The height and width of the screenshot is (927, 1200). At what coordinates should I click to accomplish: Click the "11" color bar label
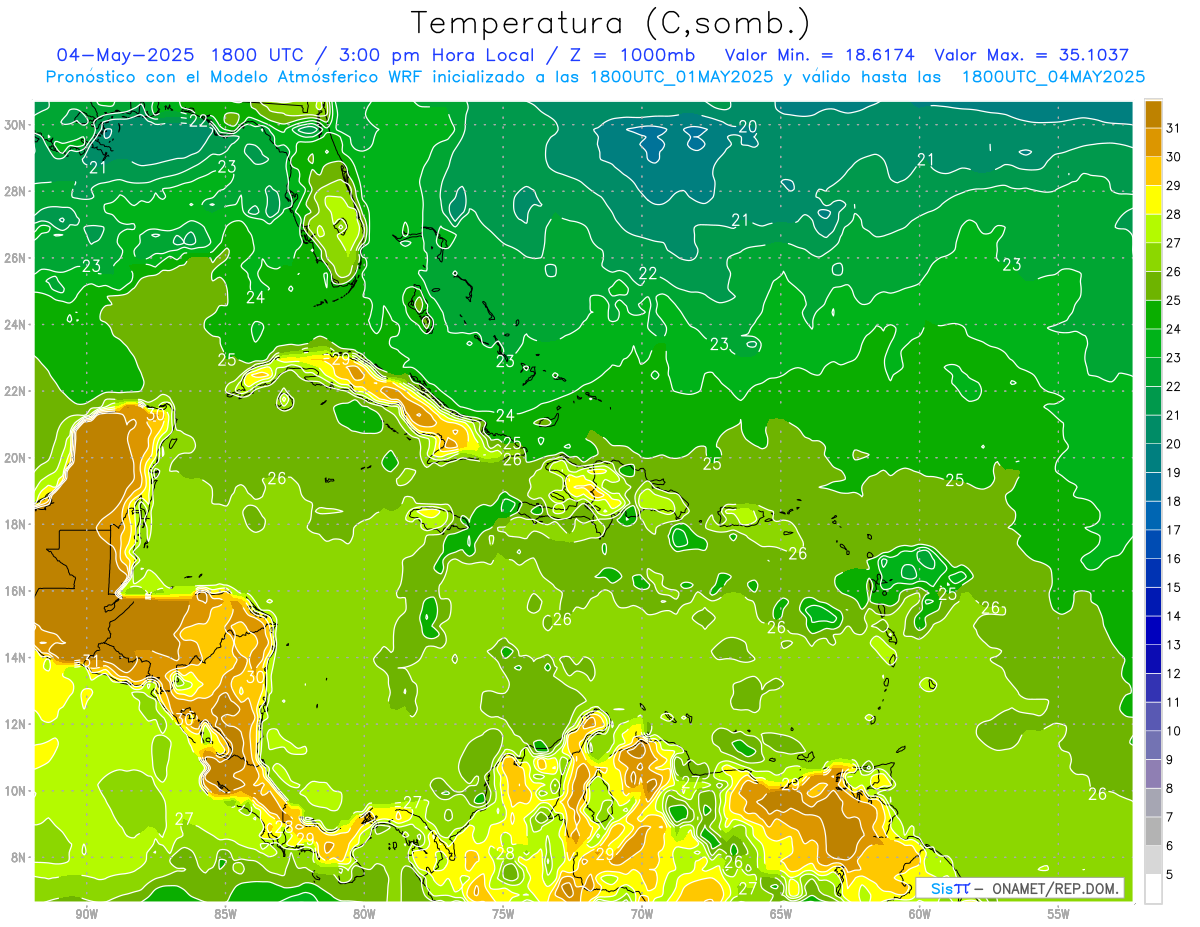click(1174, 703)
